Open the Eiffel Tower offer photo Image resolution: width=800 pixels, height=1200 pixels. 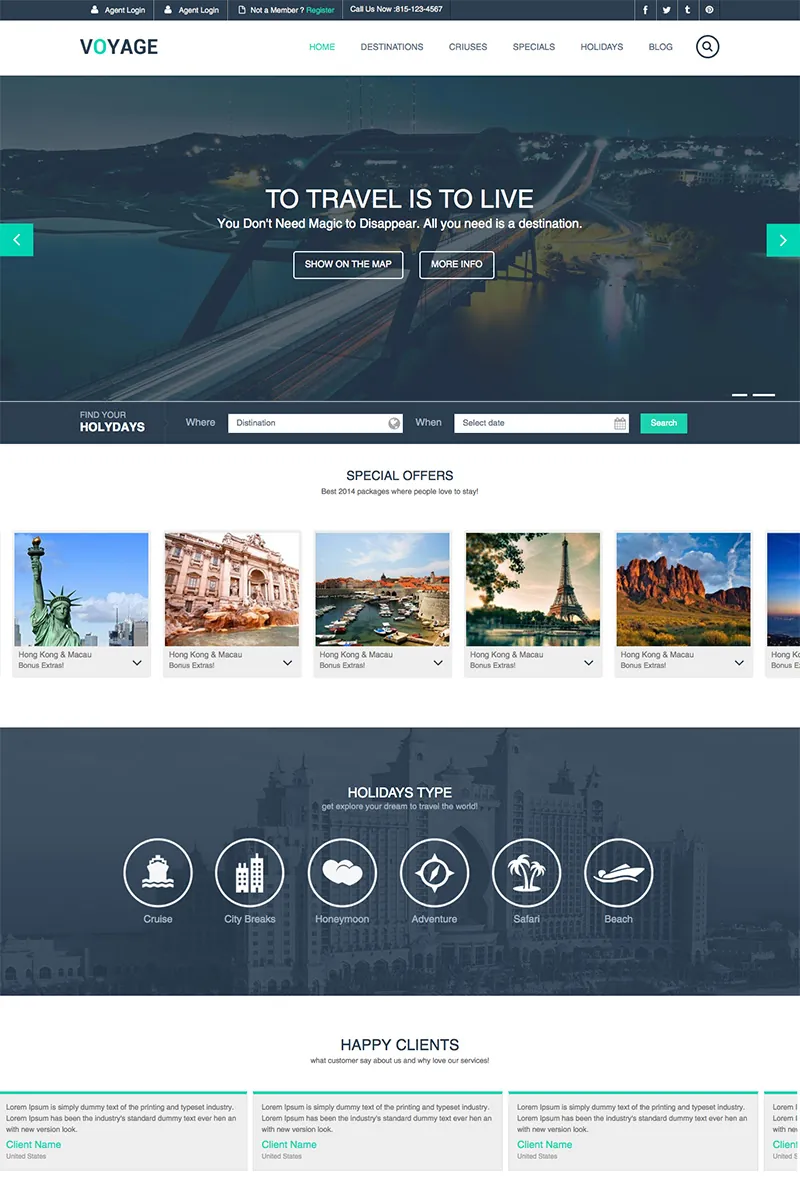coord(533,589)
